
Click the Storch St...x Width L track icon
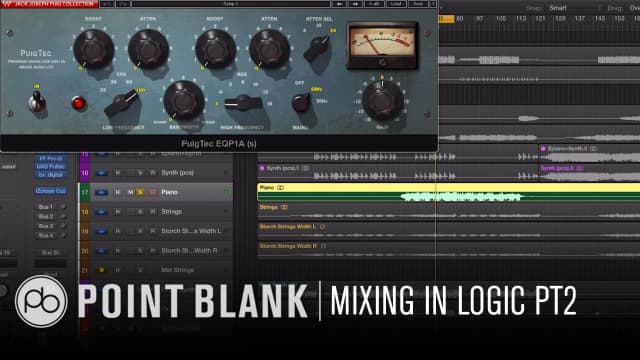[101, 231]
